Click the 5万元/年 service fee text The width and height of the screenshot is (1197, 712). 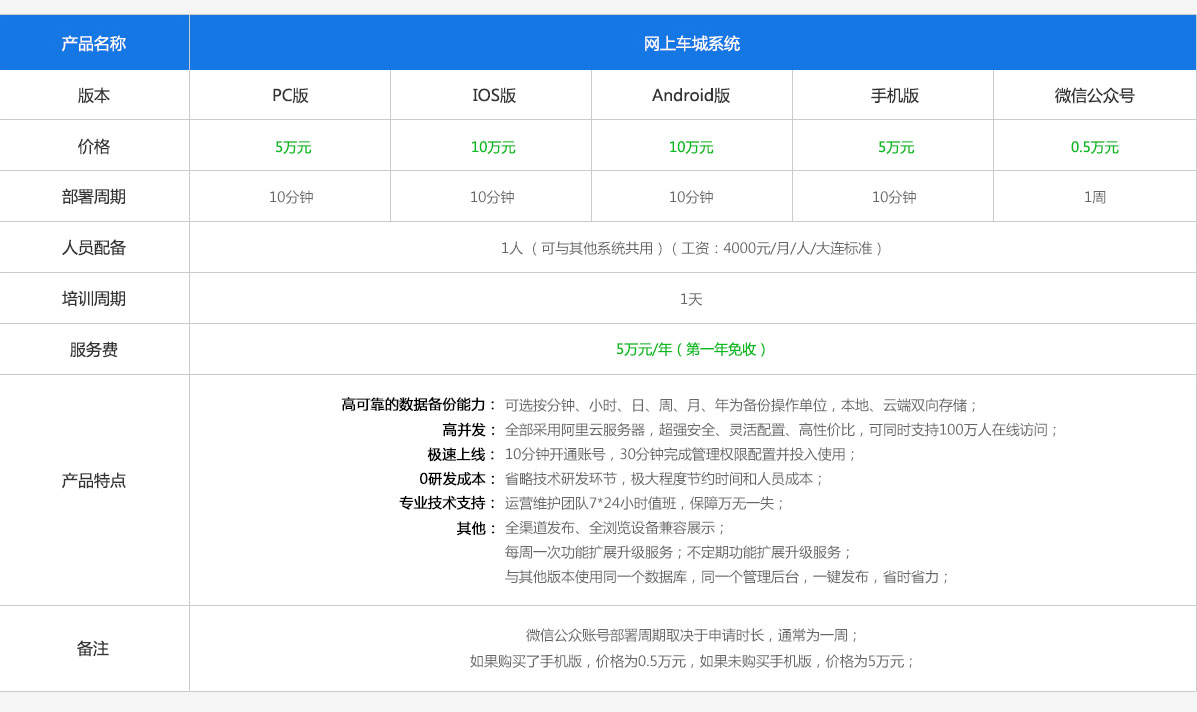click(x=692, y=349)
